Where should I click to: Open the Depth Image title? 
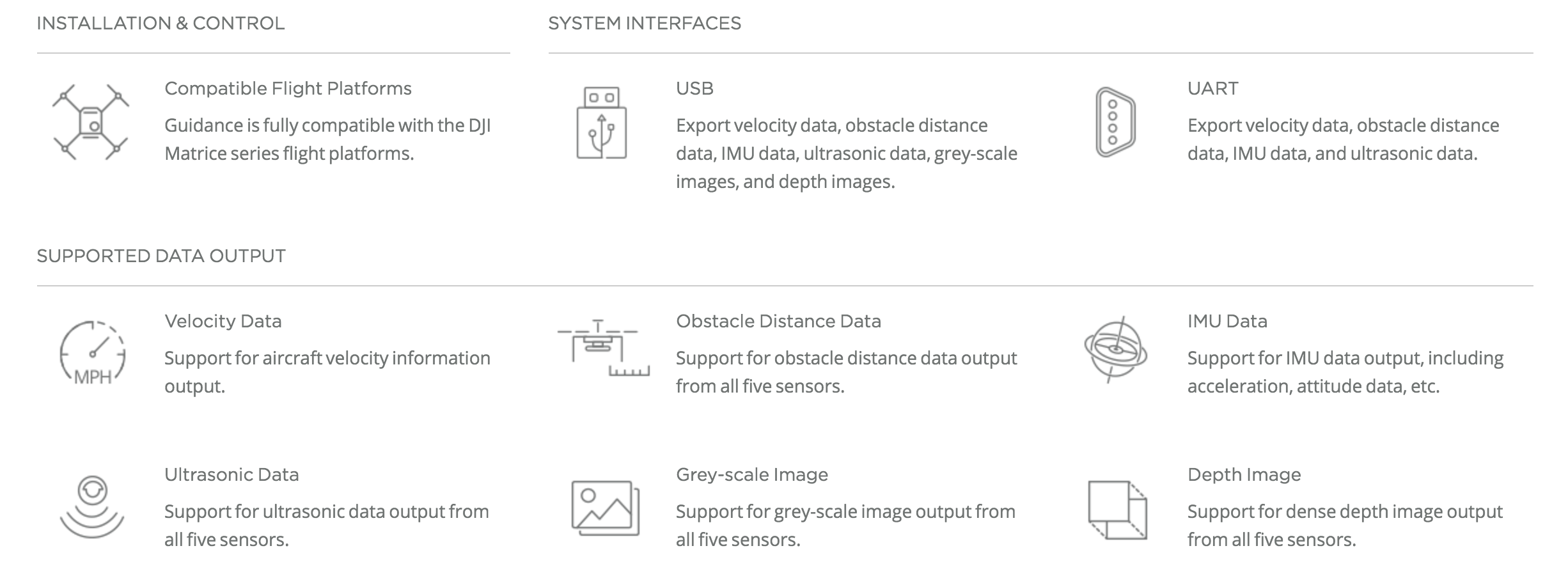[1244, 474]
